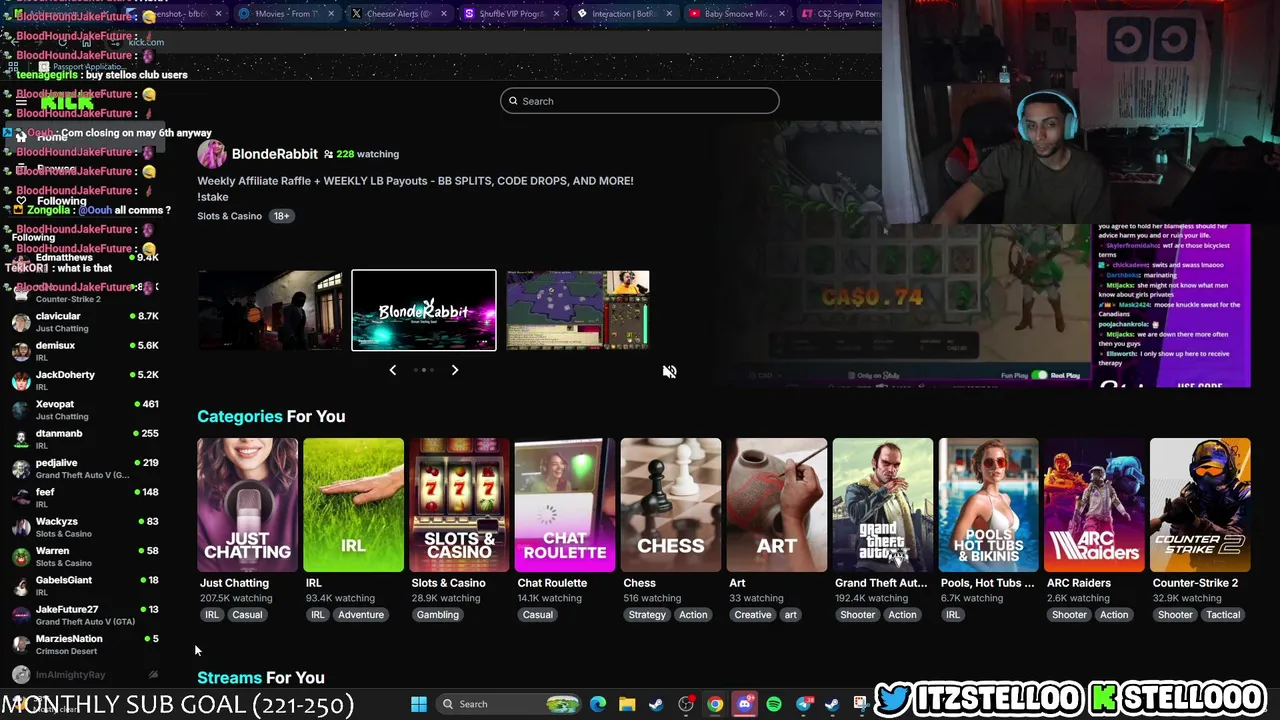Open the Counter-Strike 2 category card

(x=1200, y=505)
